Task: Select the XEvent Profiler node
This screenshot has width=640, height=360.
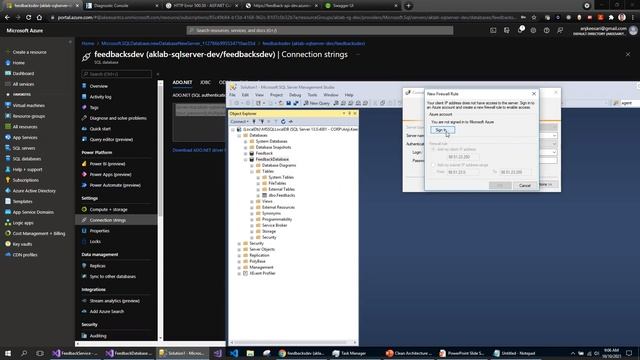Action: [x=262, y=273]
